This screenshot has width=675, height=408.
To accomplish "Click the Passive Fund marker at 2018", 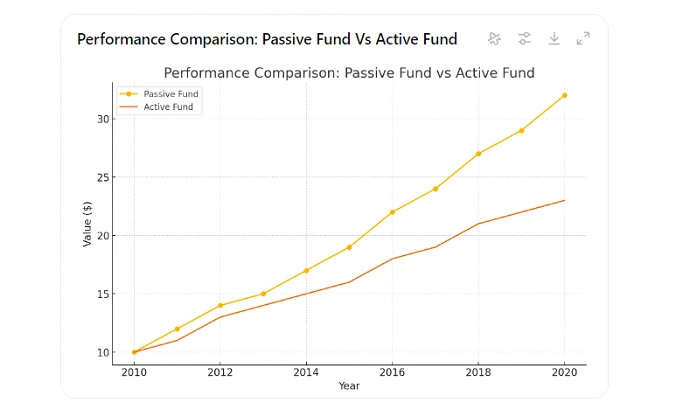I will [x=478, y=154].
